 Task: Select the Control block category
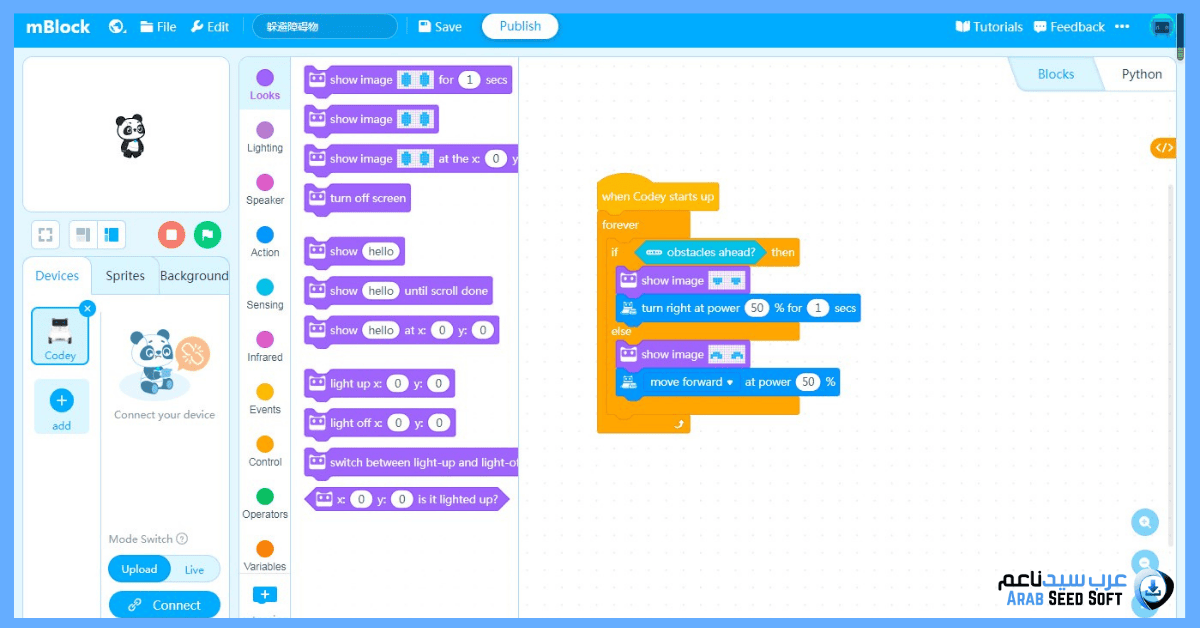(x=265, y=451)
